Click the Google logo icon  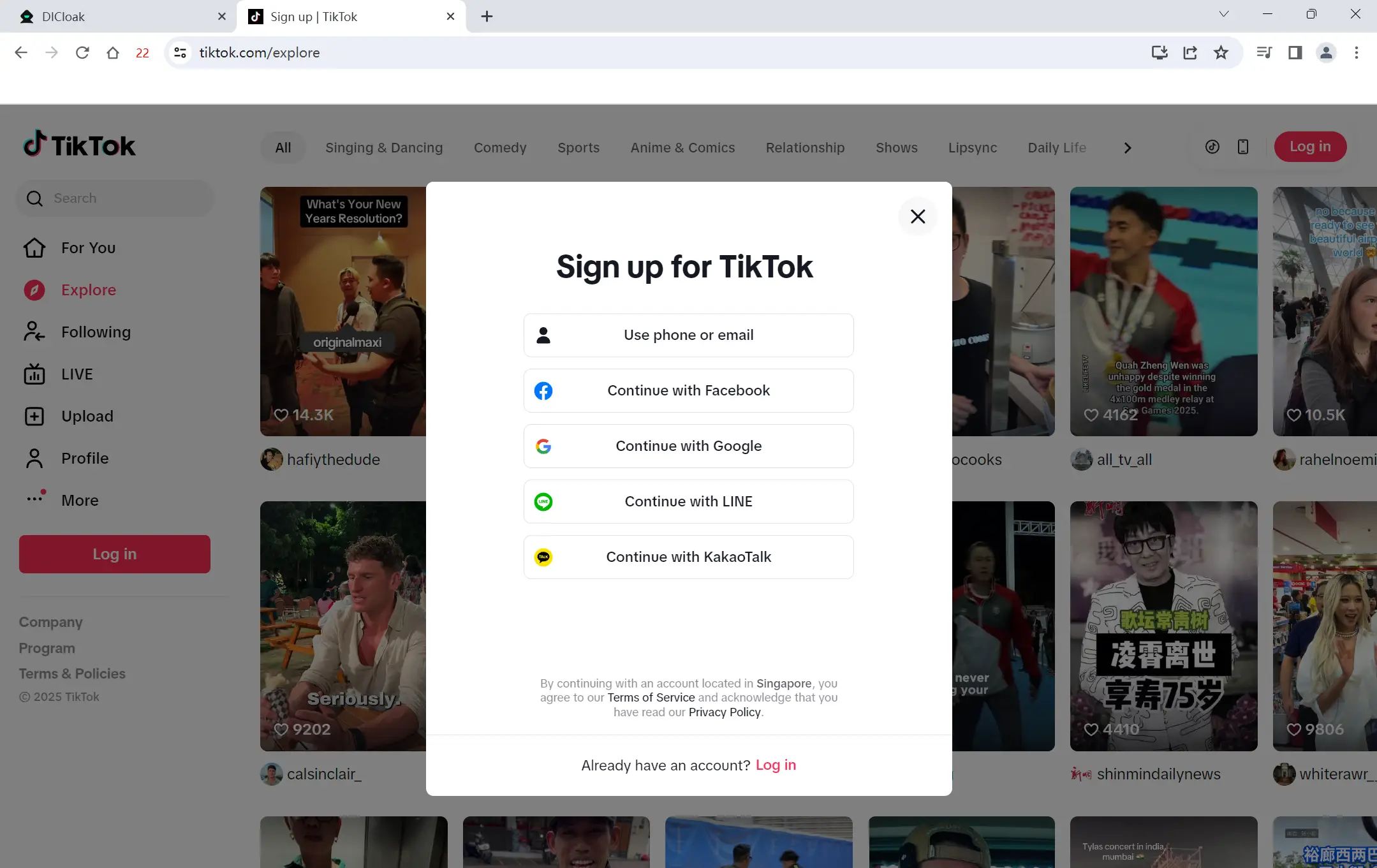pyautogui.click(x=543, y=446)
